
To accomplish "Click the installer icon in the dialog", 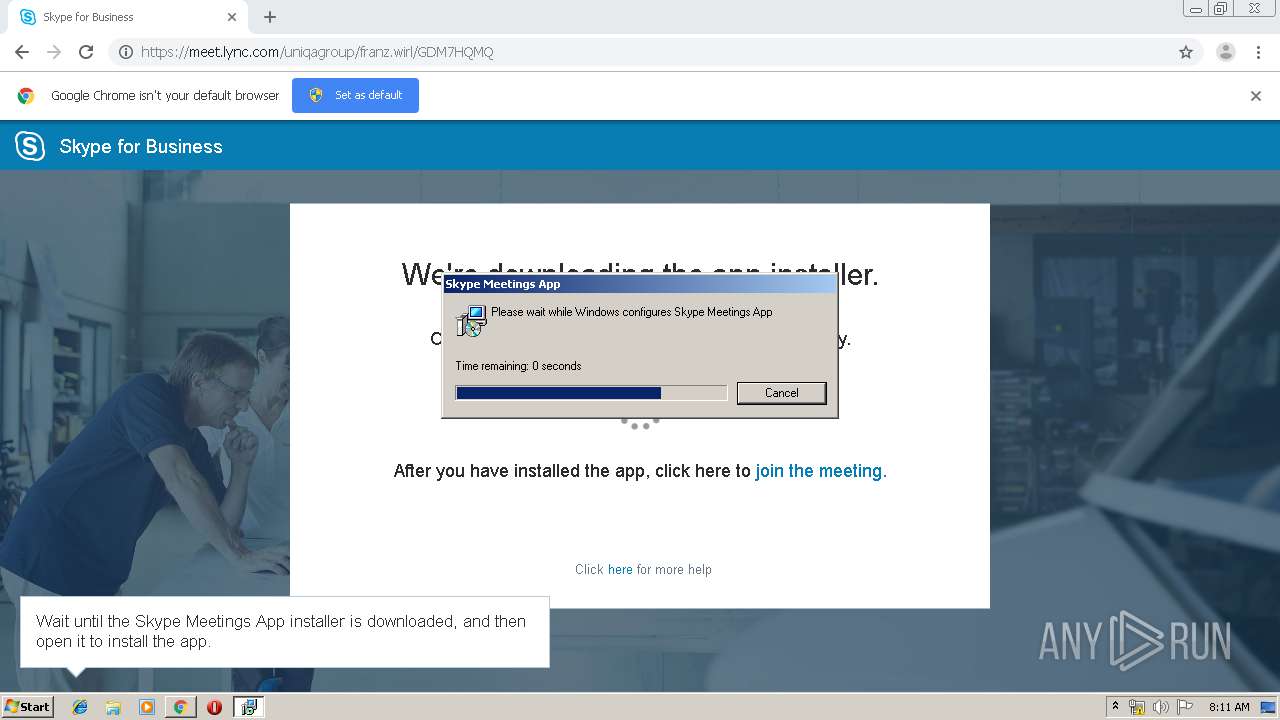I will point(471,321).
